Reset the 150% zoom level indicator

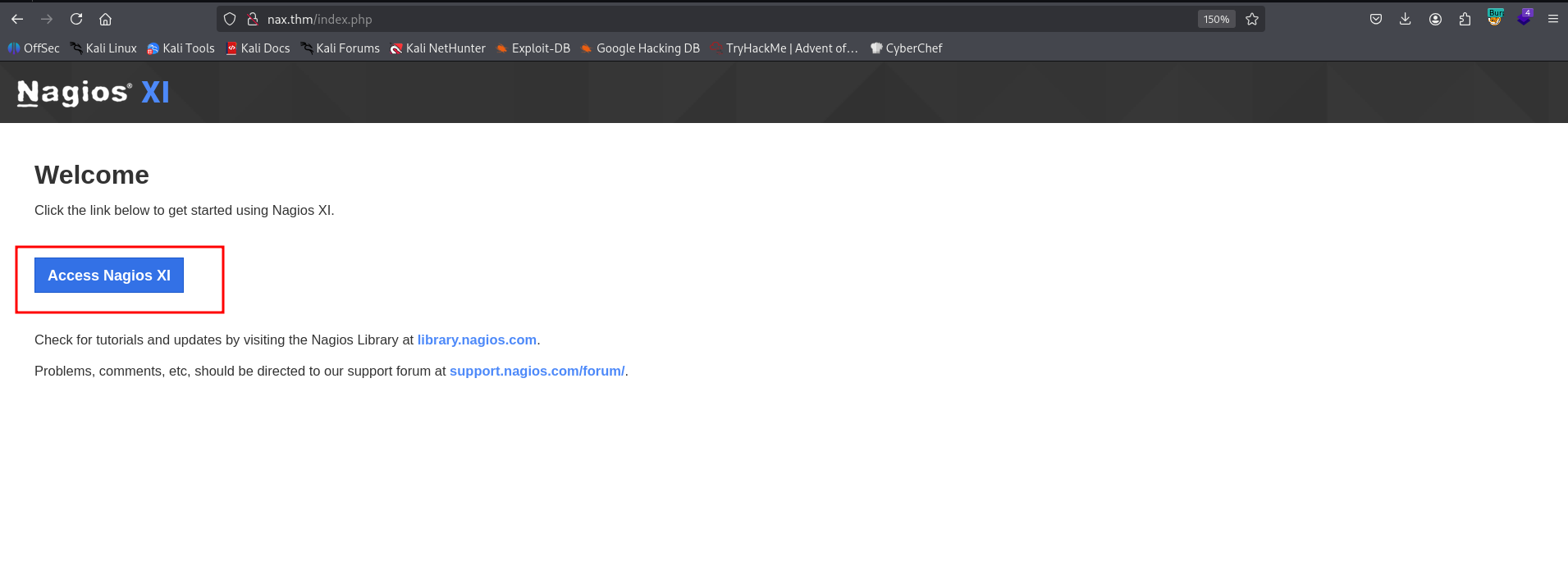tap(1216, 19)
